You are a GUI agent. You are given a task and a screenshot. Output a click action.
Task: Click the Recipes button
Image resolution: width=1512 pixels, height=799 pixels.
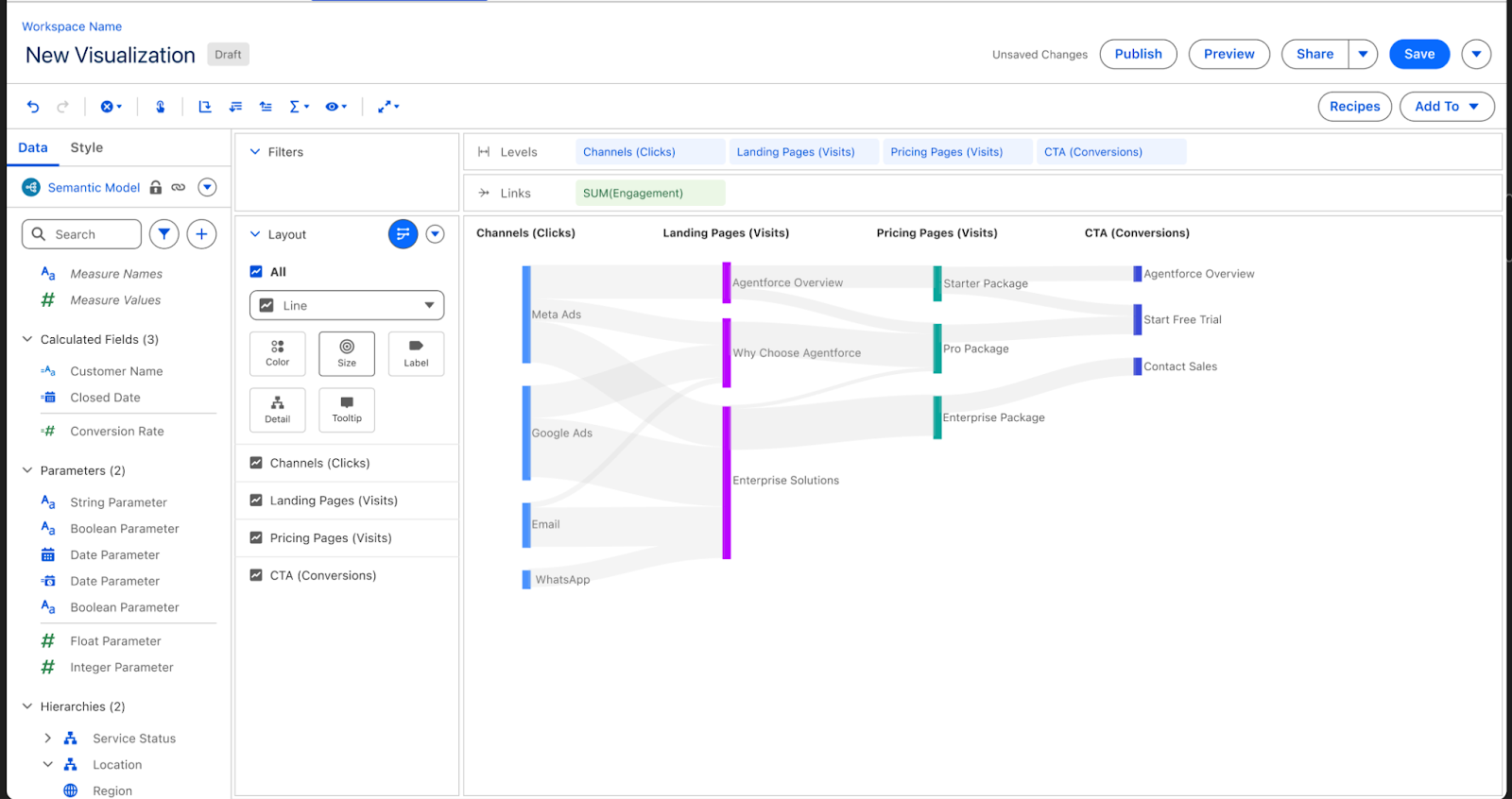coord(1354,107)
